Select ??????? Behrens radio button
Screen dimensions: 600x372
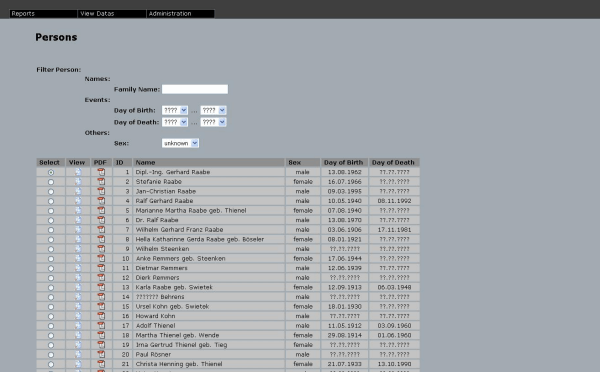[x=51, y=297]
